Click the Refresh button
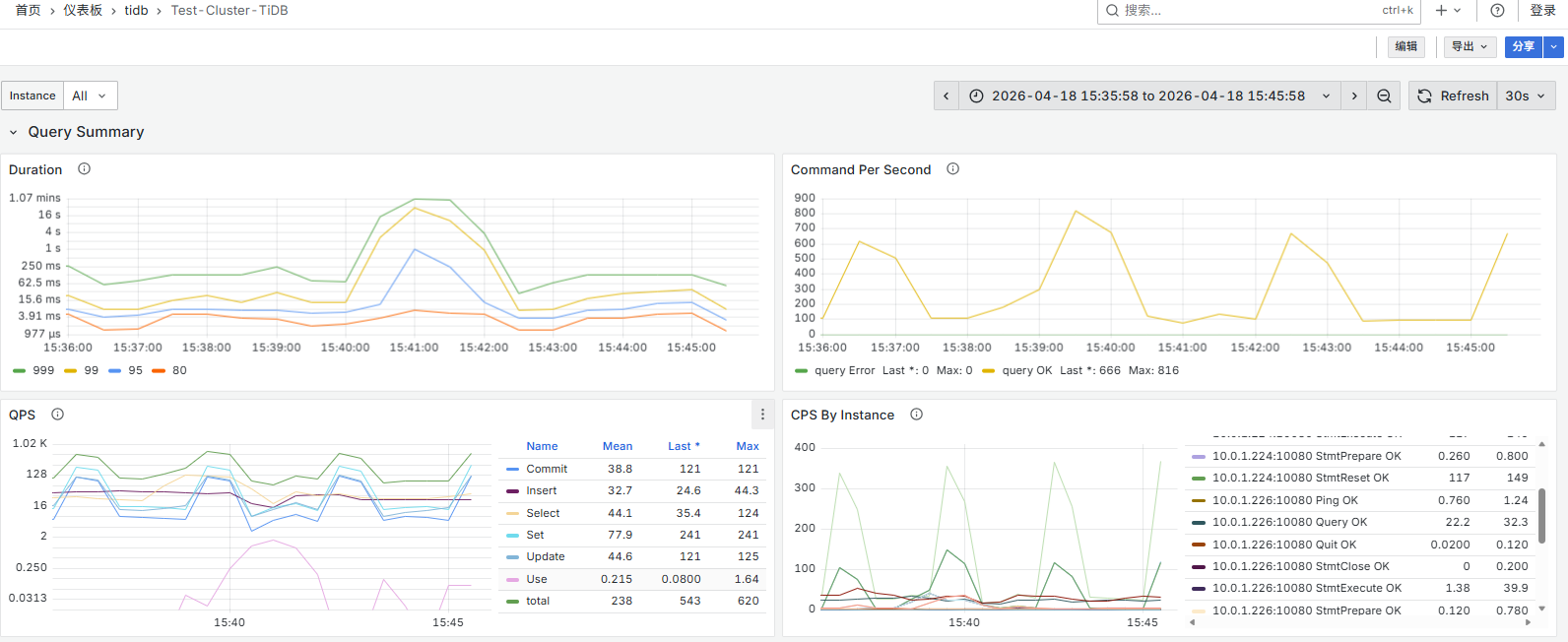The height and width of the screenshot is (642, 1568). click(x=1453, y=96)
